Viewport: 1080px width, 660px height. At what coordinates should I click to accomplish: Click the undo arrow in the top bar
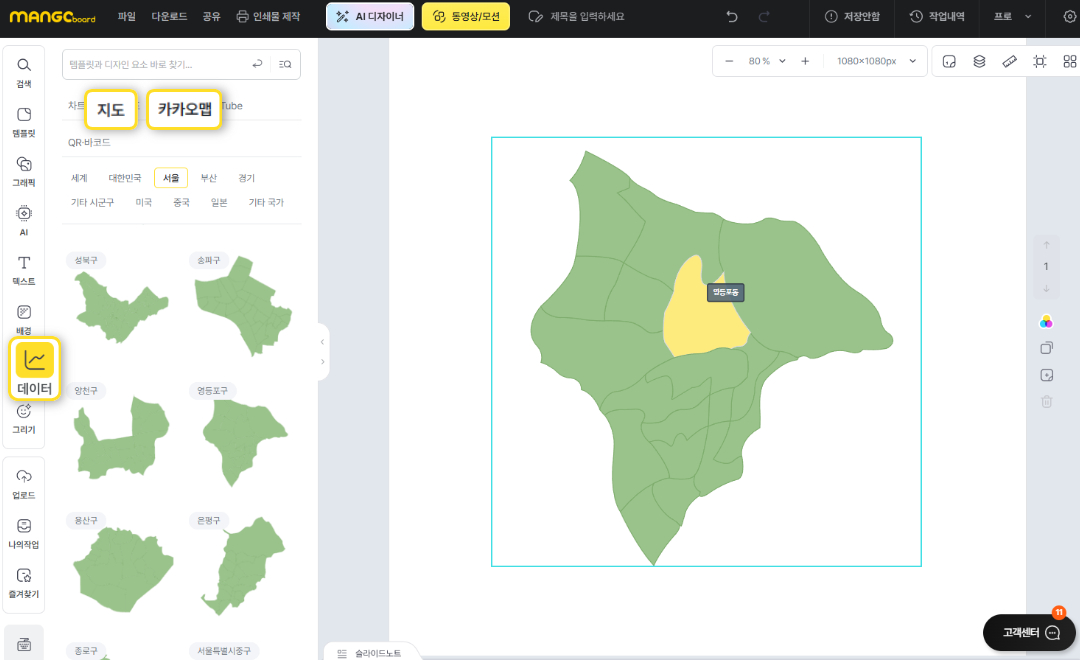click(732, 17)
